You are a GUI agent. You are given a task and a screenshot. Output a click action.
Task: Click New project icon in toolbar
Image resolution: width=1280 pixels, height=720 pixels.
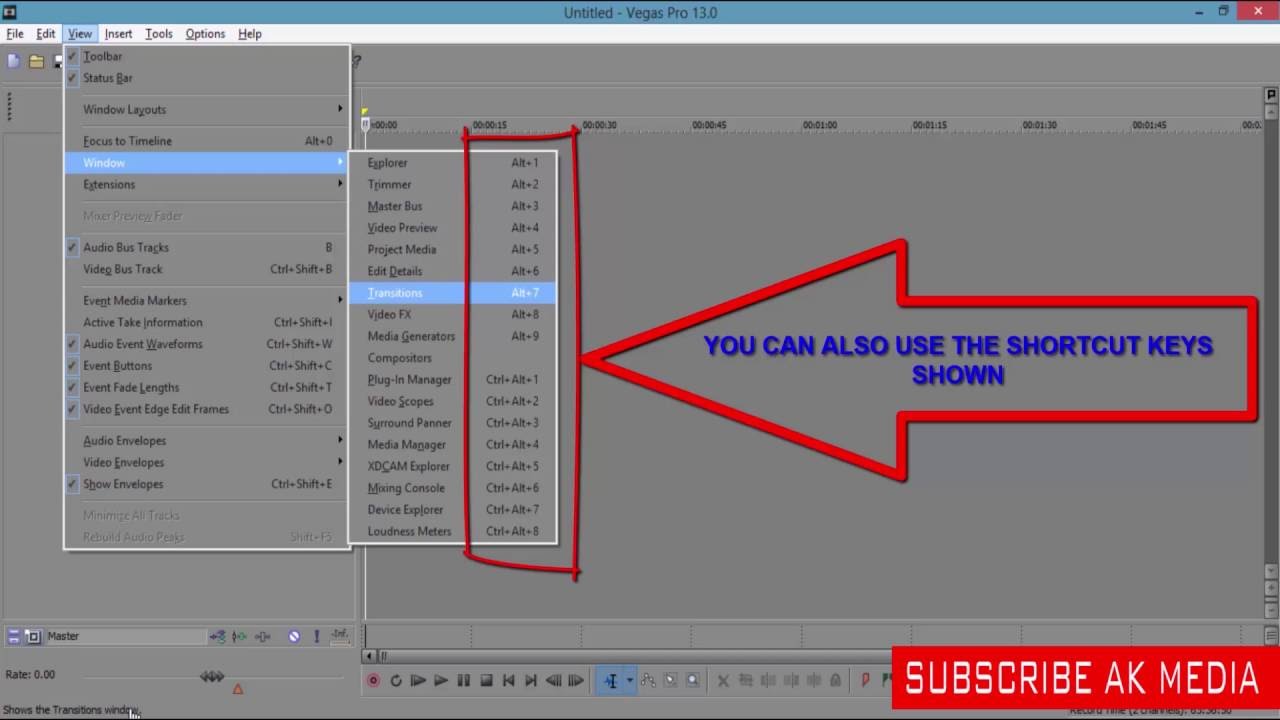(14, 61)
